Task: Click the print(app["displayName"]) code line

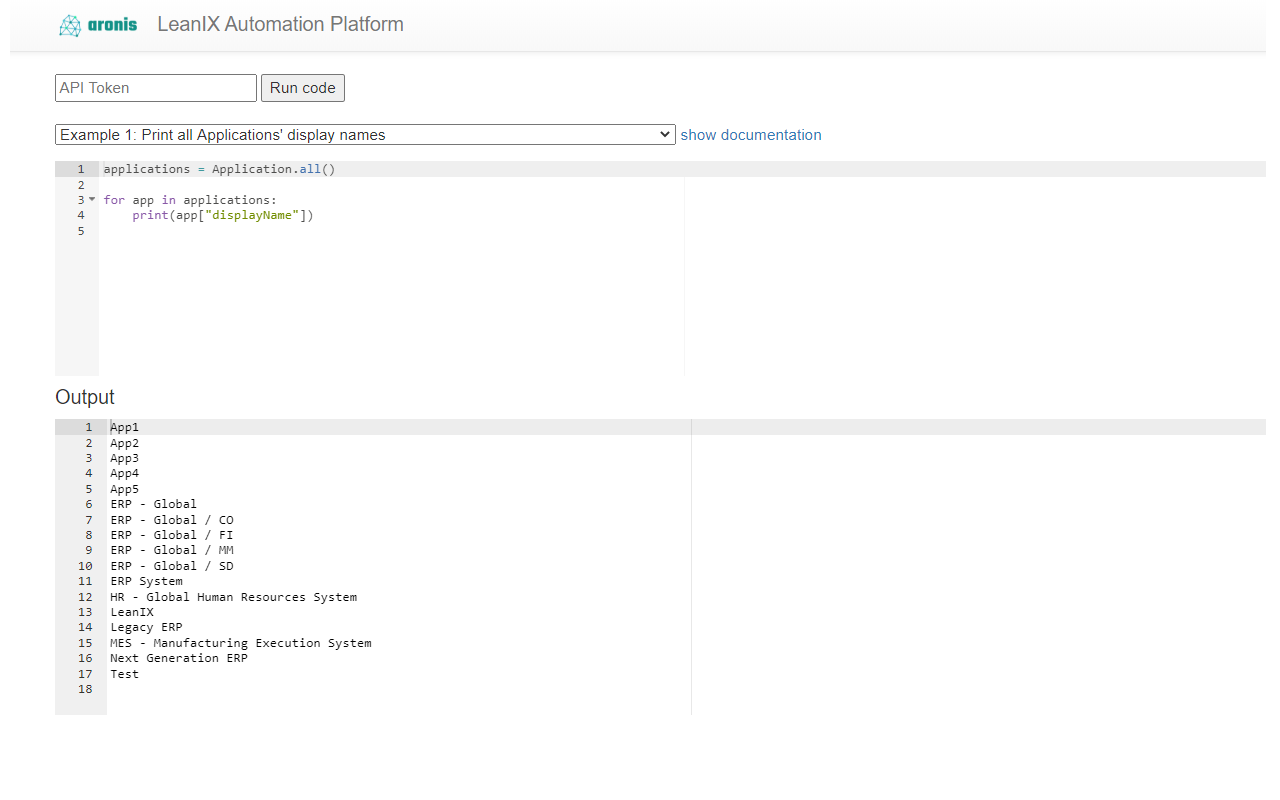Action: (x=223, y=215)
